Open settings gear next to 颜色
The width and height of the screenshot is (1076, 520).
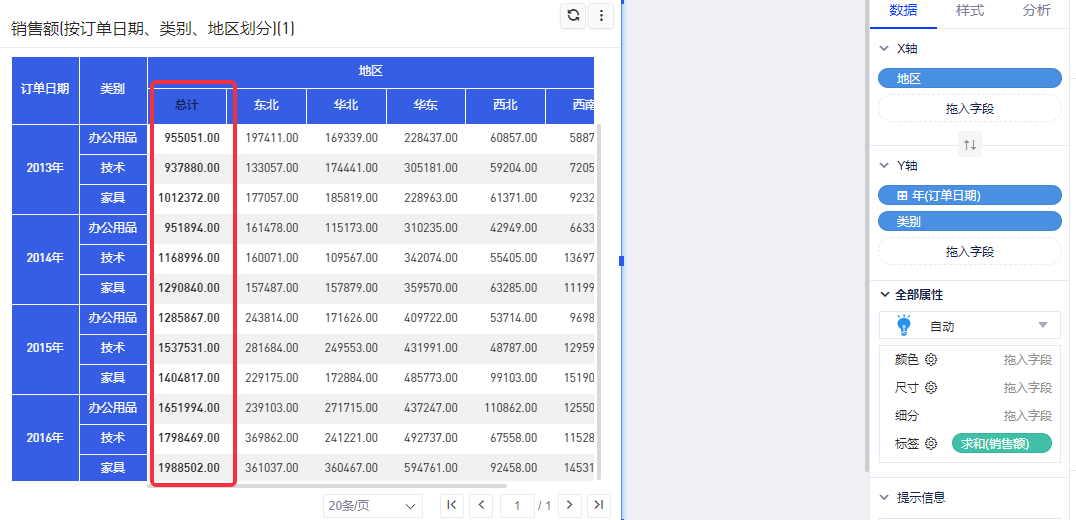pyautogui.click(x=931, y=360)
